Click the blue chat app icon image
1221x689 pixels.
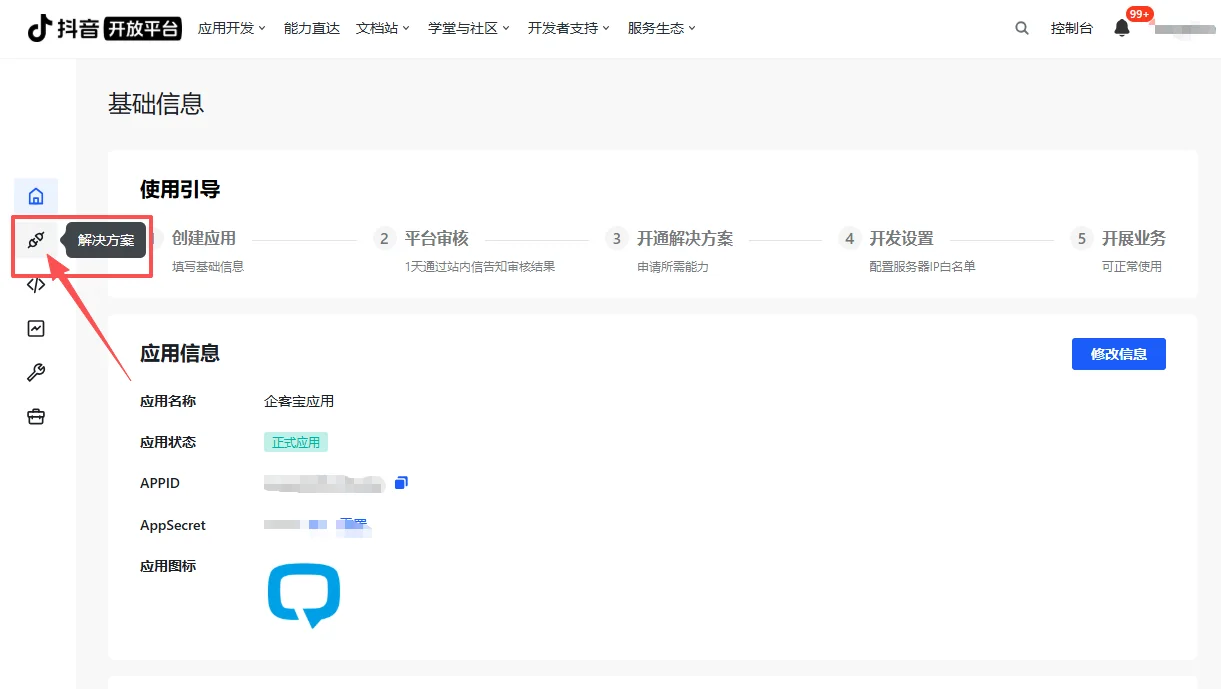click(304, 596)
